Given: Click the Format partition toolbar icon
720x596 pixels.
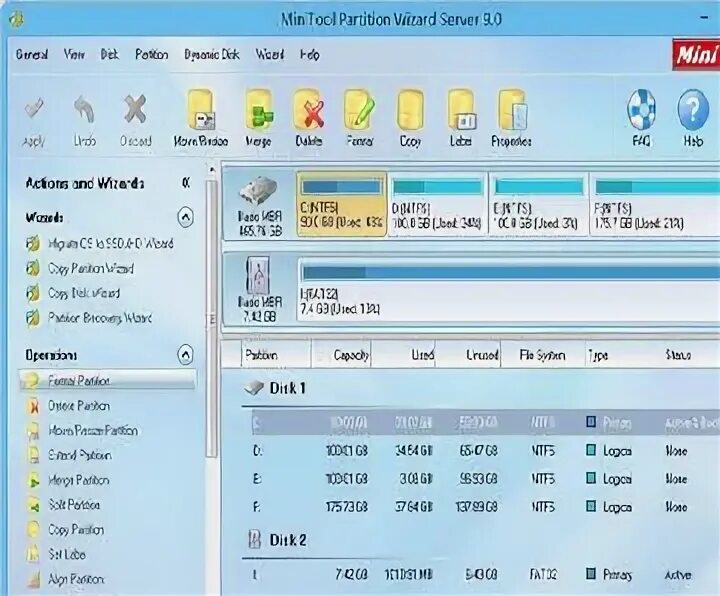Looking at the screenshot, I should pyautogui.click(x=360, y=109).
